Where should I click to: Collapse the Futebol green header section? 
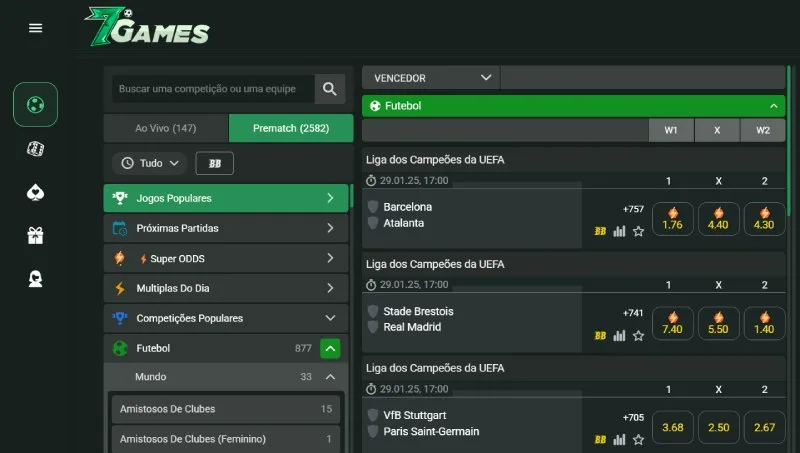click(x=773, y=106)
